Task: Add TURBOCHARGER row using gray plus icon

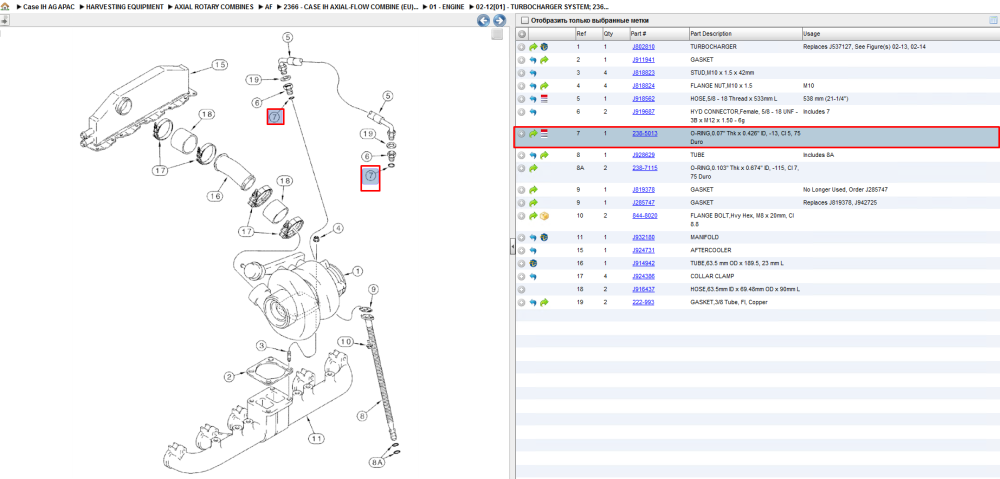Action: tap(522, 47)
